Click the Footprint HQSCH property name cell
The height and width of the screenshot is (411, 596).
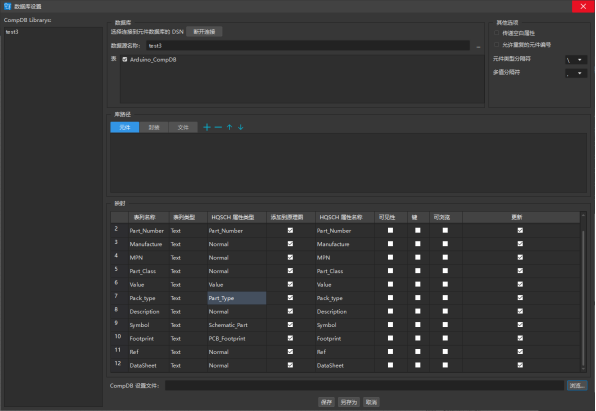point(345,338)
